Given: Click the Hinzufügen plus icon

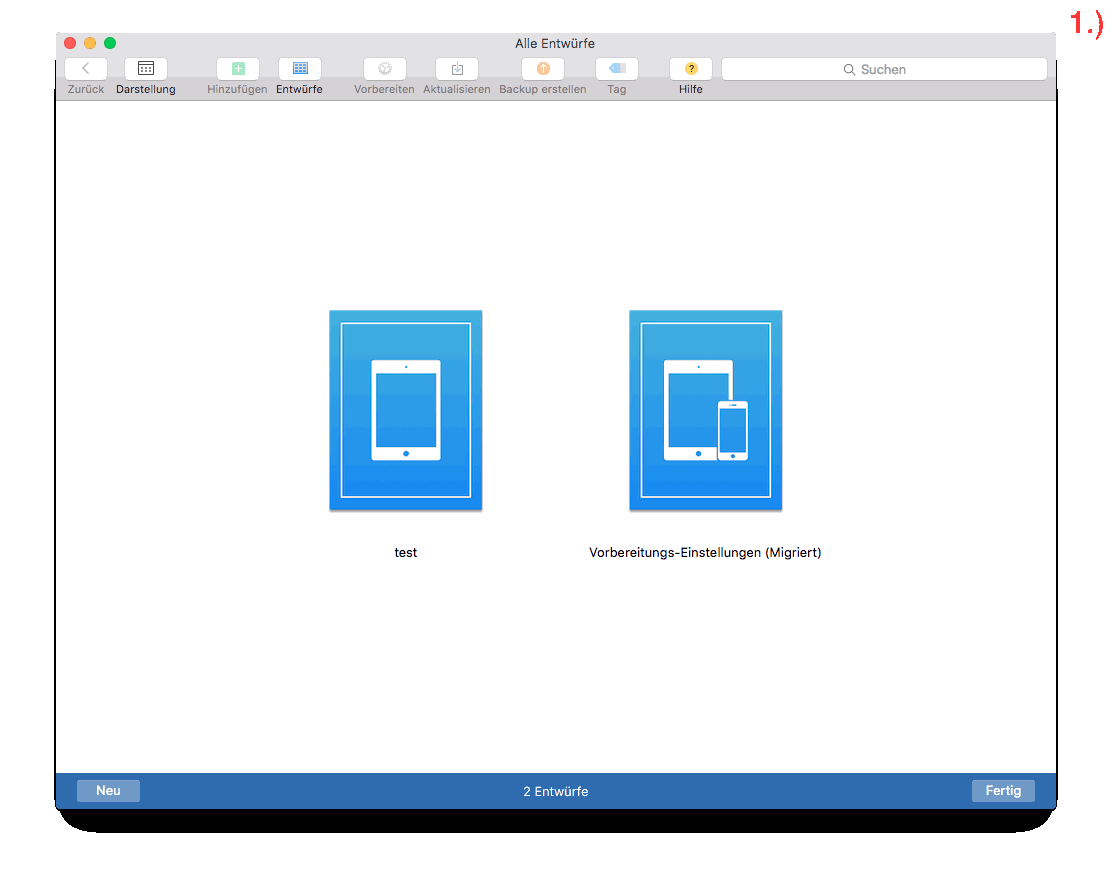Looking at the screenshot, I should point(238,68).
